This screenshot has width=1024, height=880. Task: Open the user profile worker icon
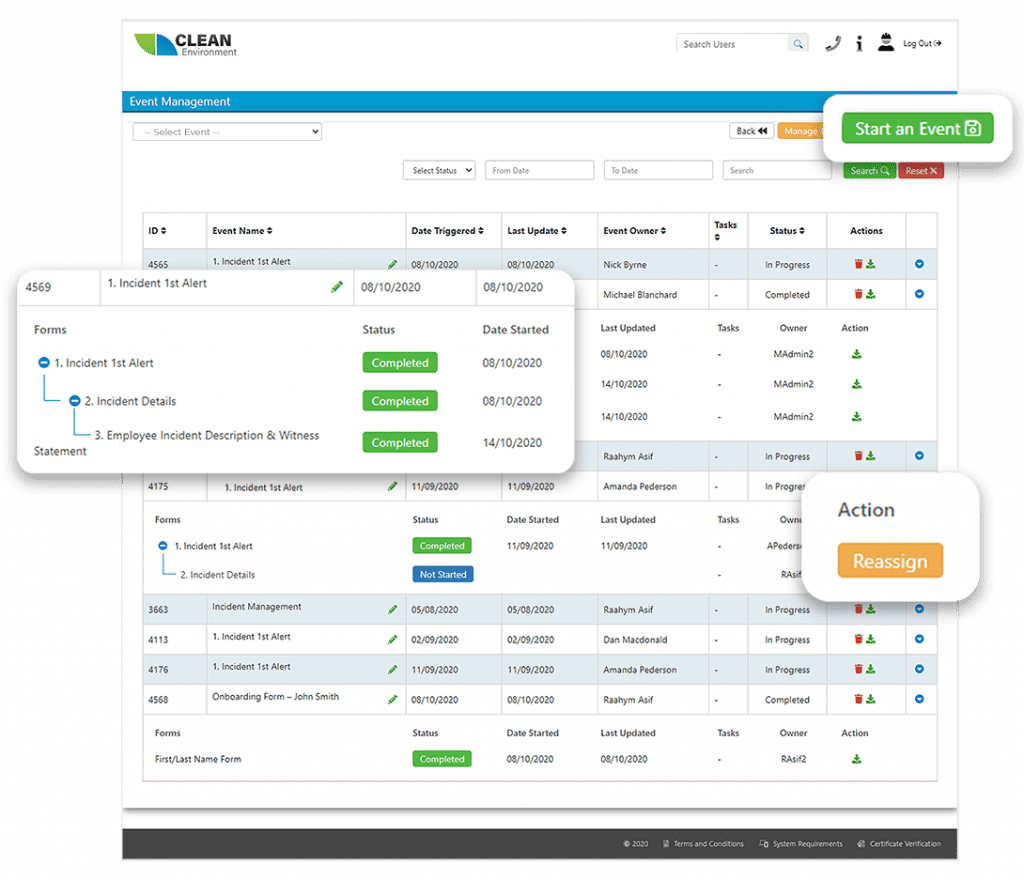point(886,42)
